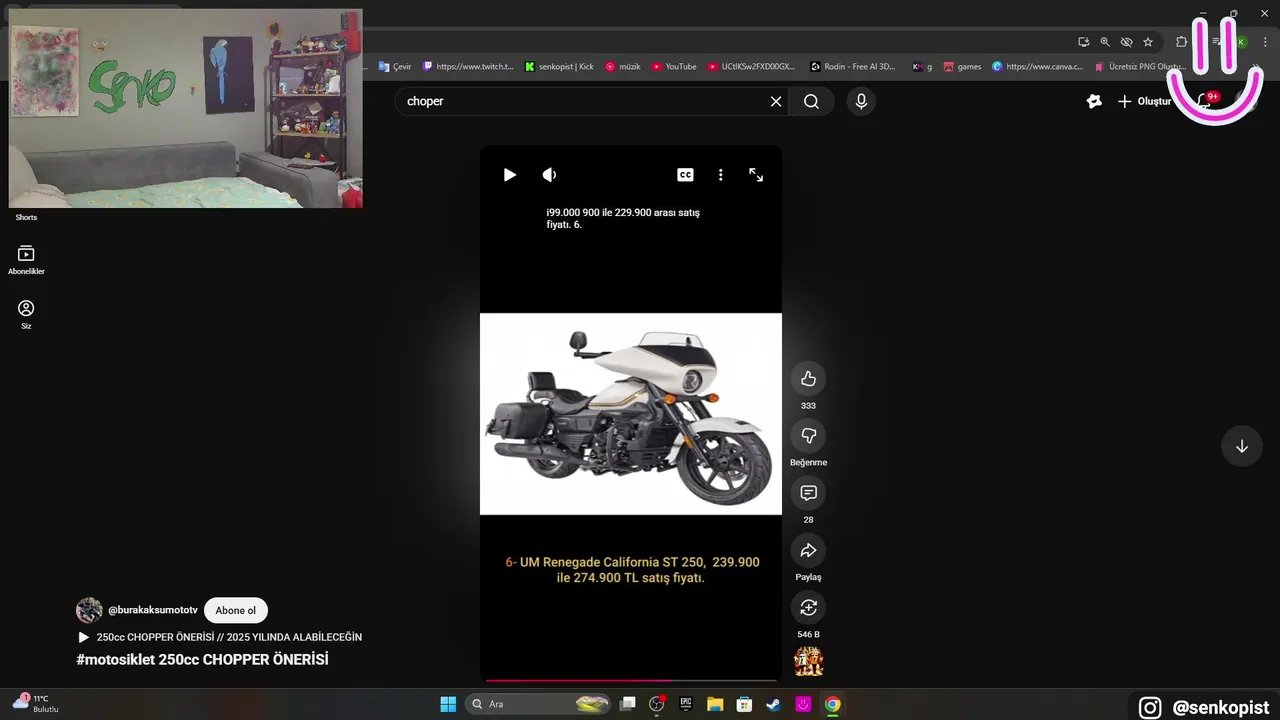1280x720 pixels.
Task: Open the Oluştur create menu
Action: click(x=1145, y=101)
